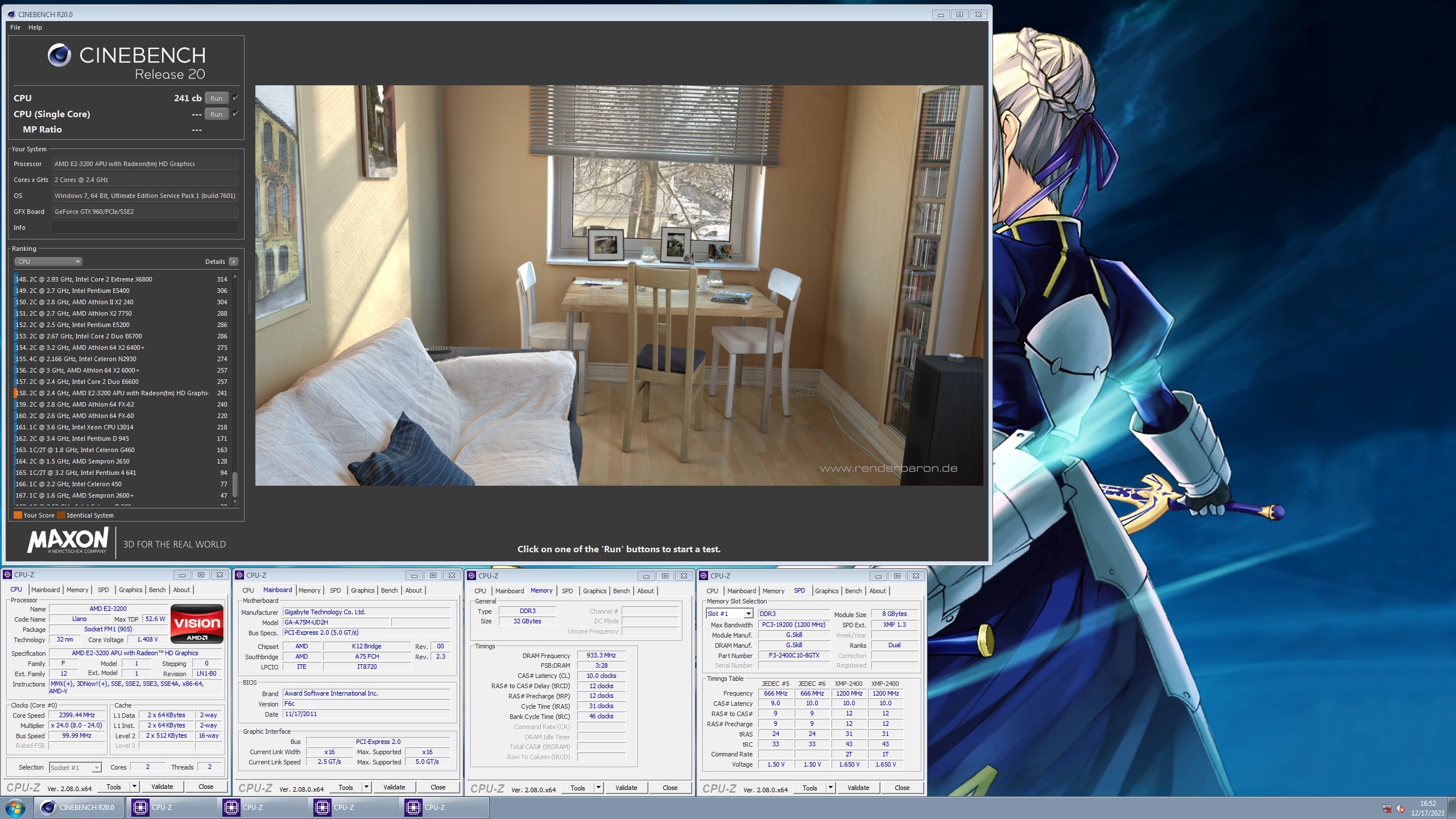1456x819 pixels.
Task: Open the Help menu in Cinebench
Action: click(x=35, y=27)
